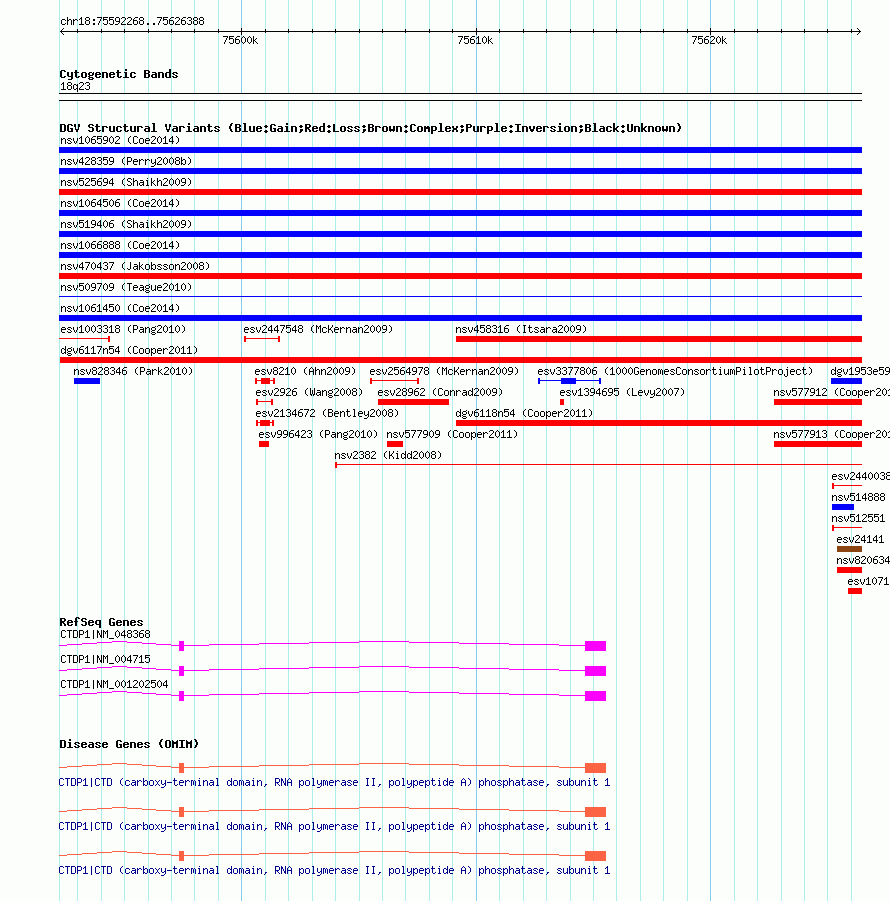Screen dimensions: 890x901
Task: Select esv2926 (Wang2008) variant label
Action: click(309, 392)
